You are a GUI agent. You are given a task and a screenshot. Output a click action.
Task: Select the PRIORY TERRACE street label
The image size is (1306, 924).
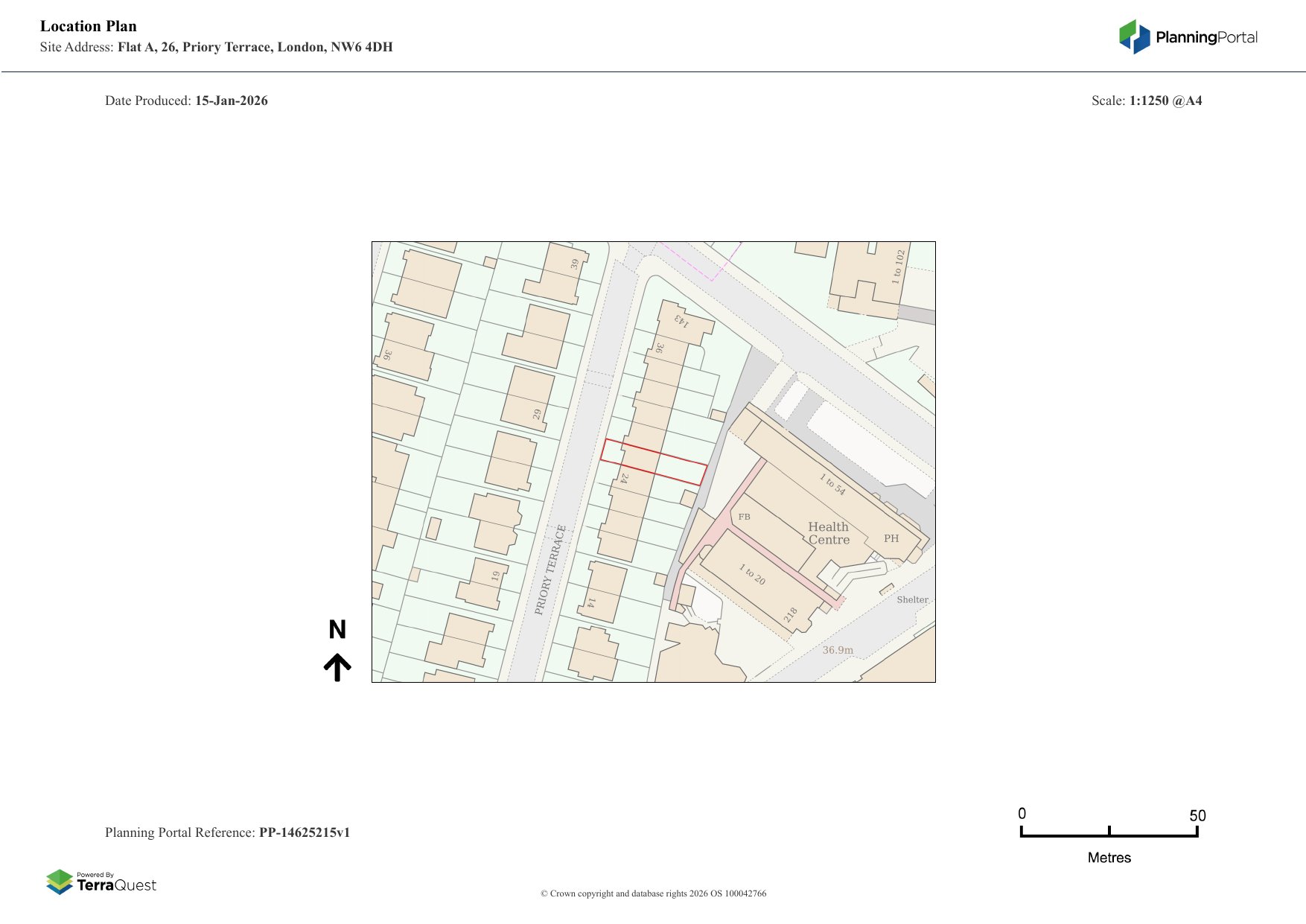coord(550,570)
